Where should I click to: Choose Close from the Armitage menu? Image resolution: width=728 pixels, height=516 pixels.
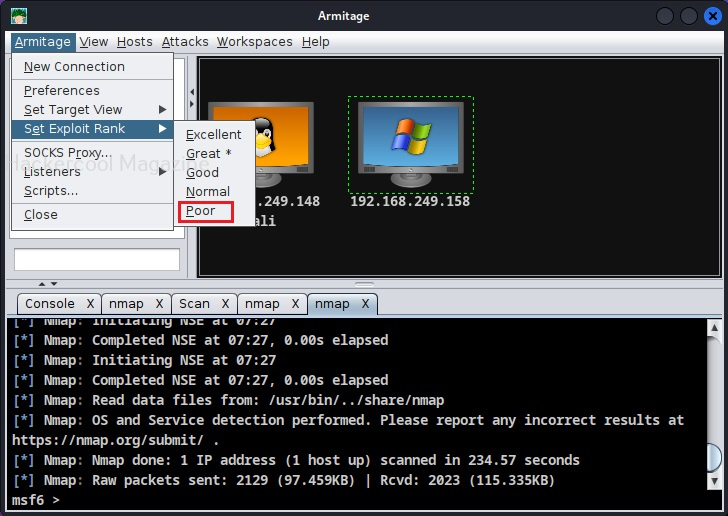[92, 215]
